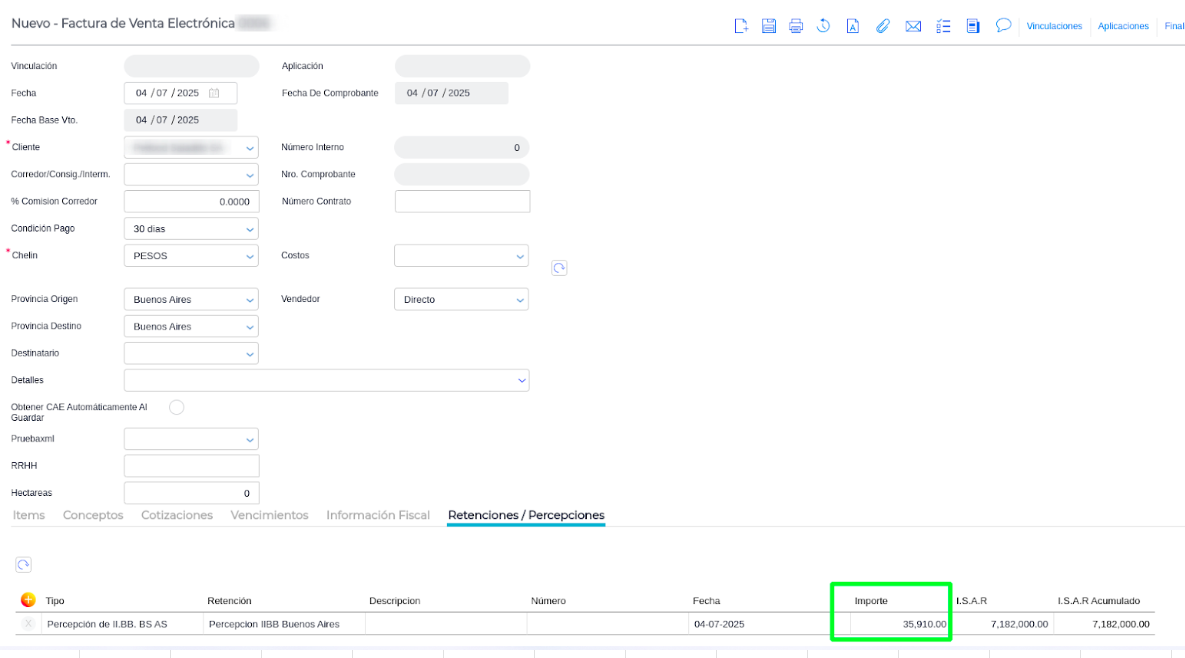Click the Fecha cell 04-07-2025 in grid
Screen dimensions: 1185x658
769,624
